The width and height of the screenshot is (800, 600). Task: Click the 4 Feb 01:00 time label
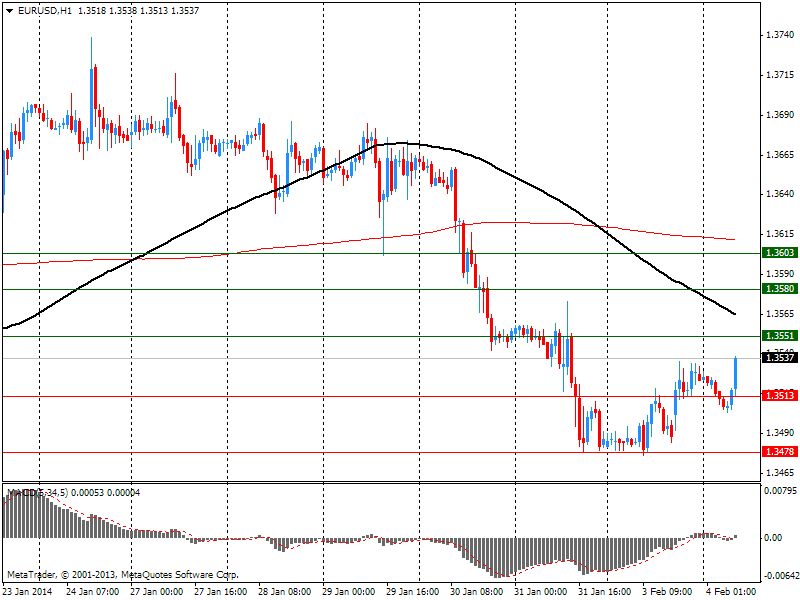(730, 592)
